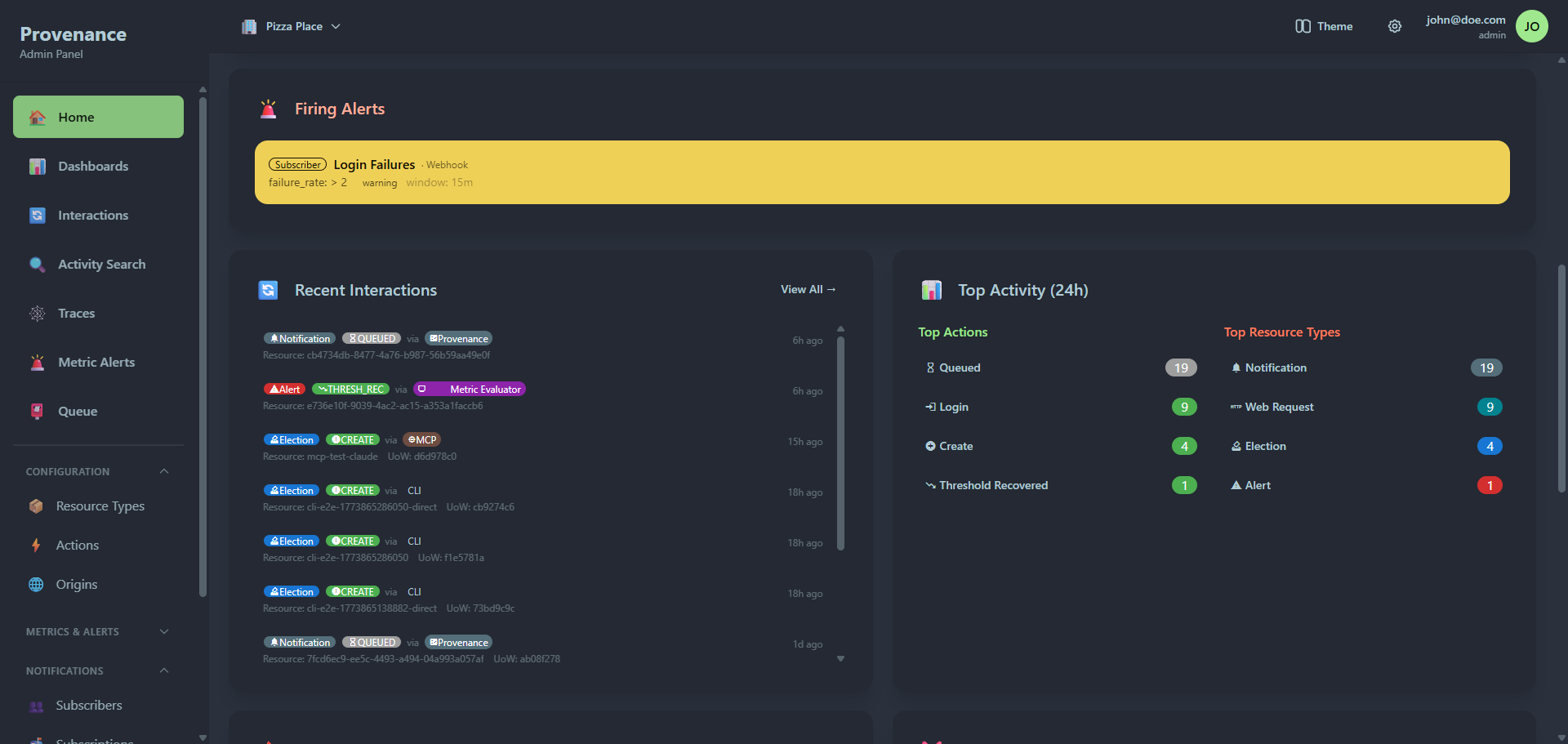
Task: Click the Traces snowflake icon
Action: click(x=37, y=313)
